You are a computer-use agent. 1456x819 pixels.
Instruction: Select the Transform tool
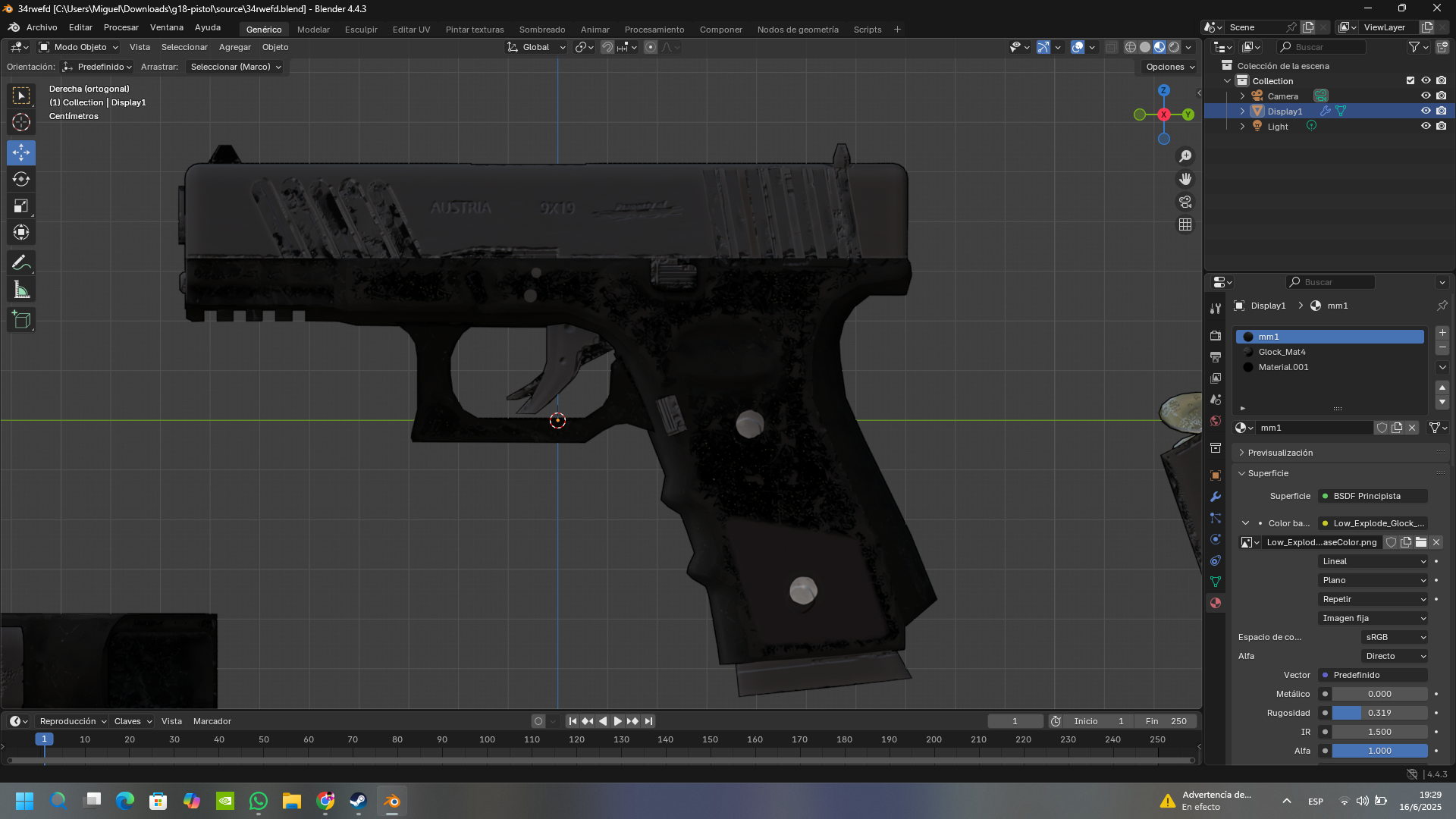[x=21, y=232]
